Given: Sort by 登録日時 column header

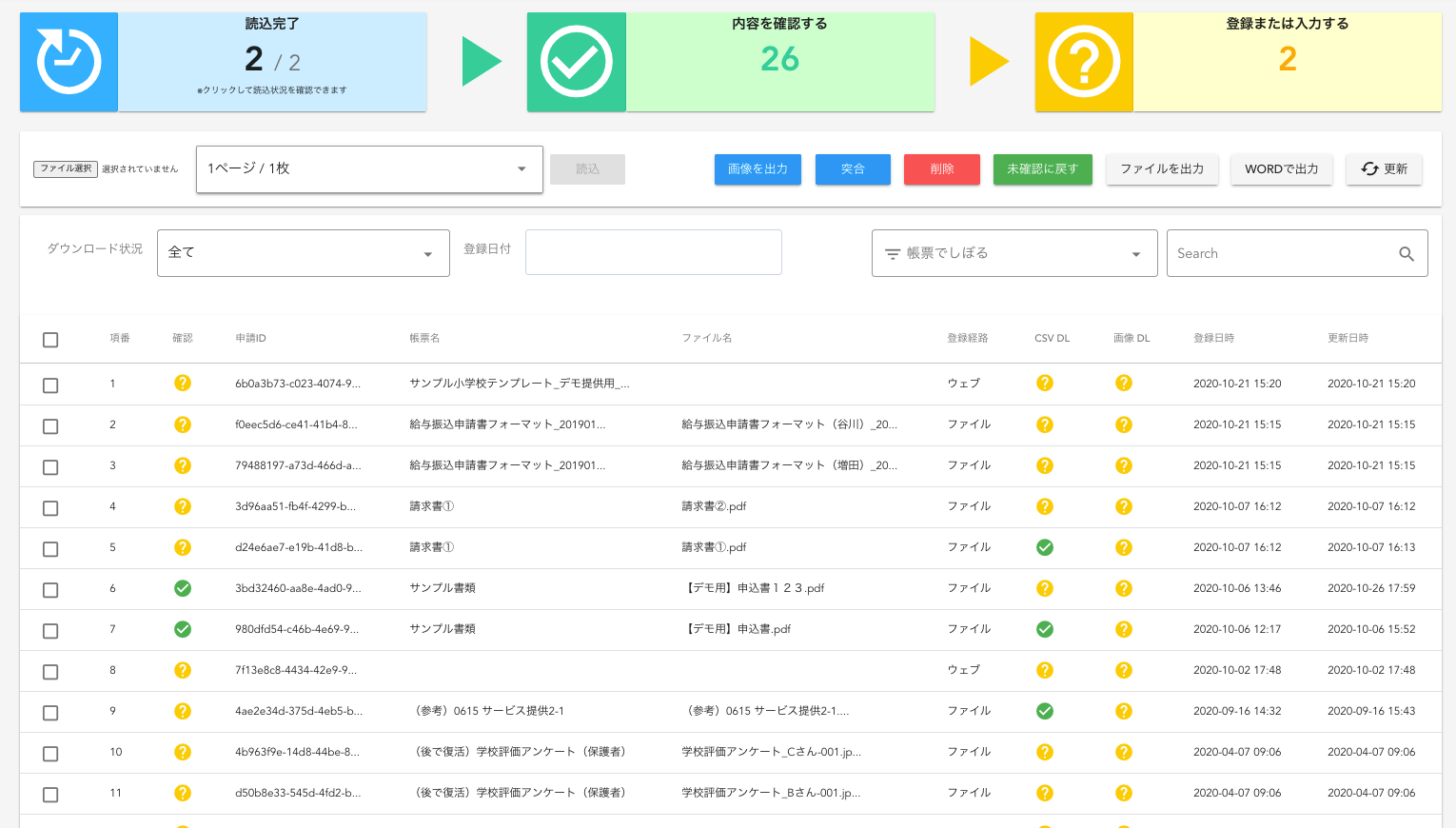Looking at the screenshot, I should [x=1213, y=338].
